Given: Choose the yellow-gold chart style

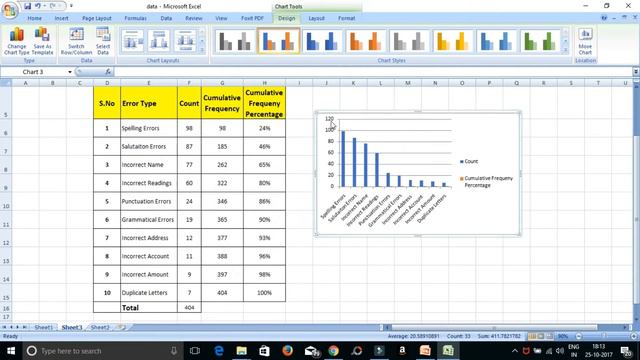Looking at the screenshot, I should 453,41.
